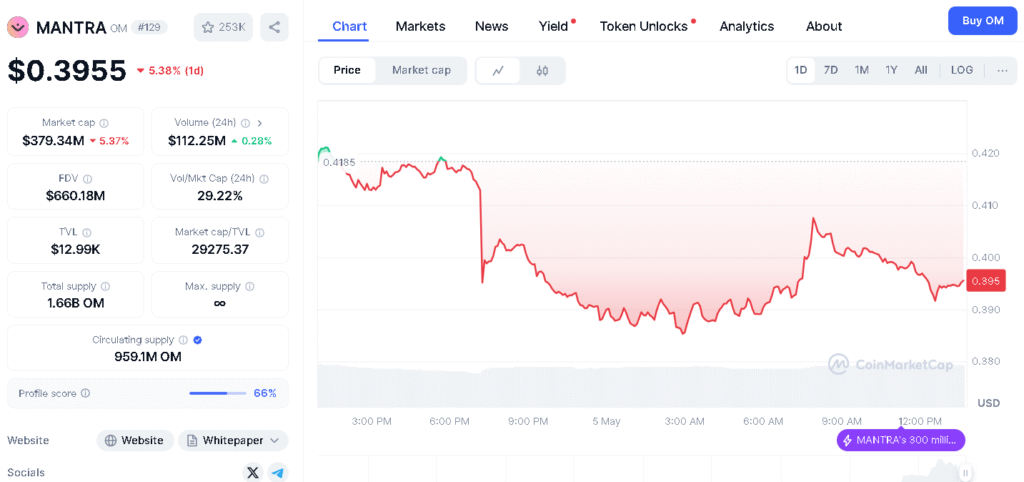Click the $379.34M market cap value
The image size is (1024, 482).
(53, 140)
